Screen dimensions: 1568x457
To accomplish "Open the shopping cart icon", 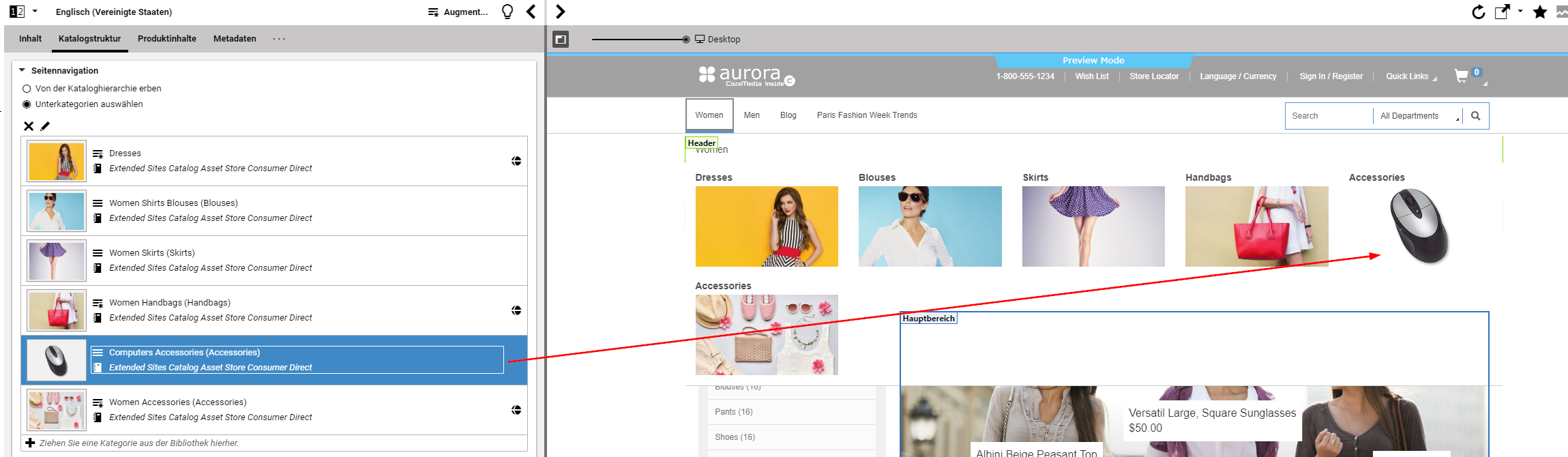I will pyautogui.click(x=1461, y=76).
